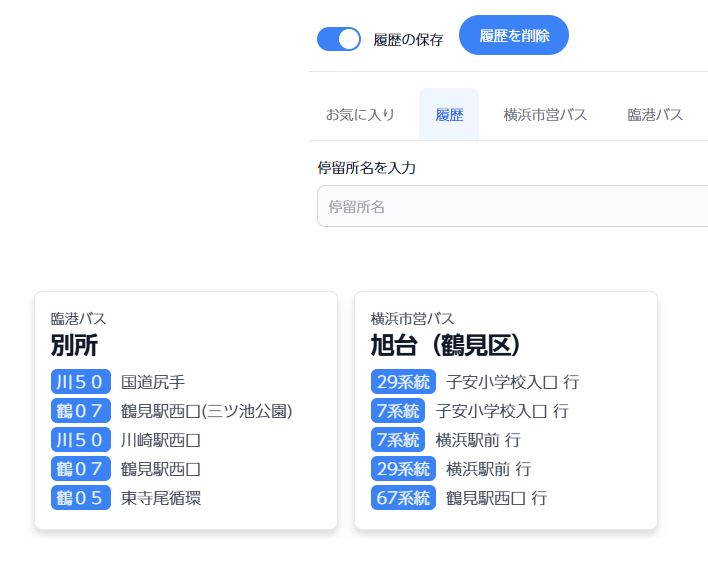Select 鶴07 route to 鶴見駅西口(三ツ池公園)

pyautogui.click(x=172, y=411)
